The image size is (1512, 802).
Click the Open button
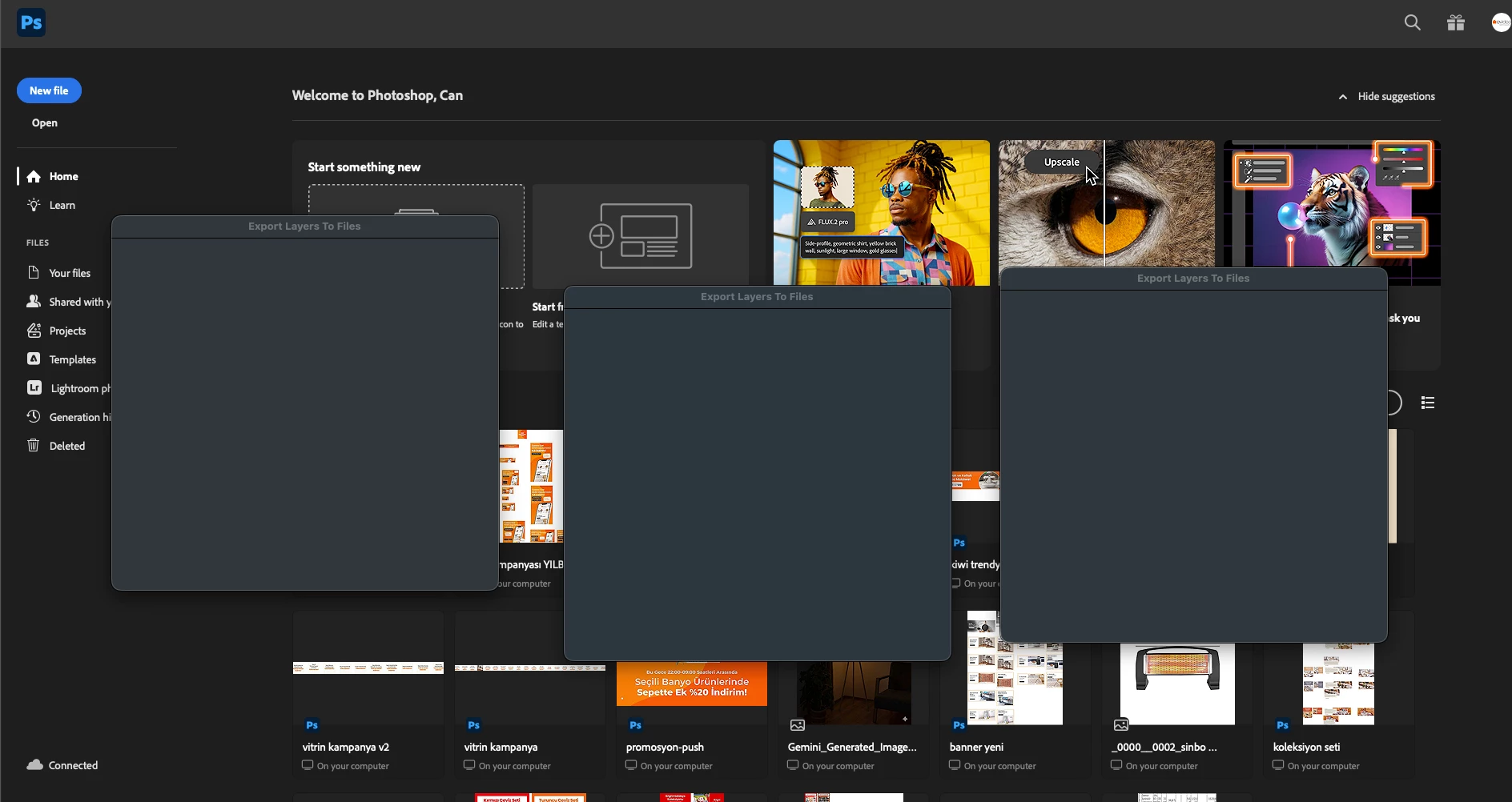(x=45, y=122)
